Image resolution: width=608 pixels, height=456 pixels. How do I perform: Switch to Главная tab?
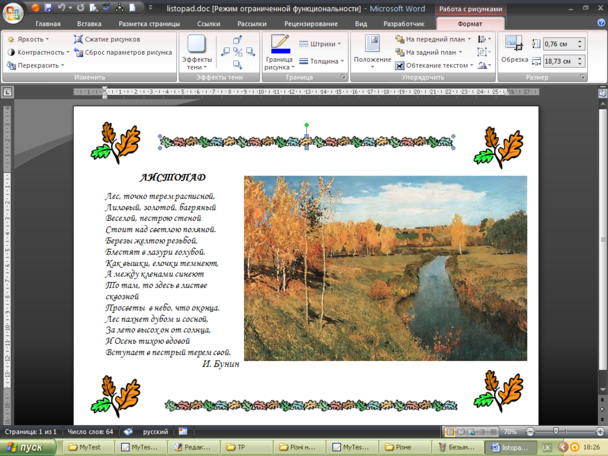click(x=48, y=24)
